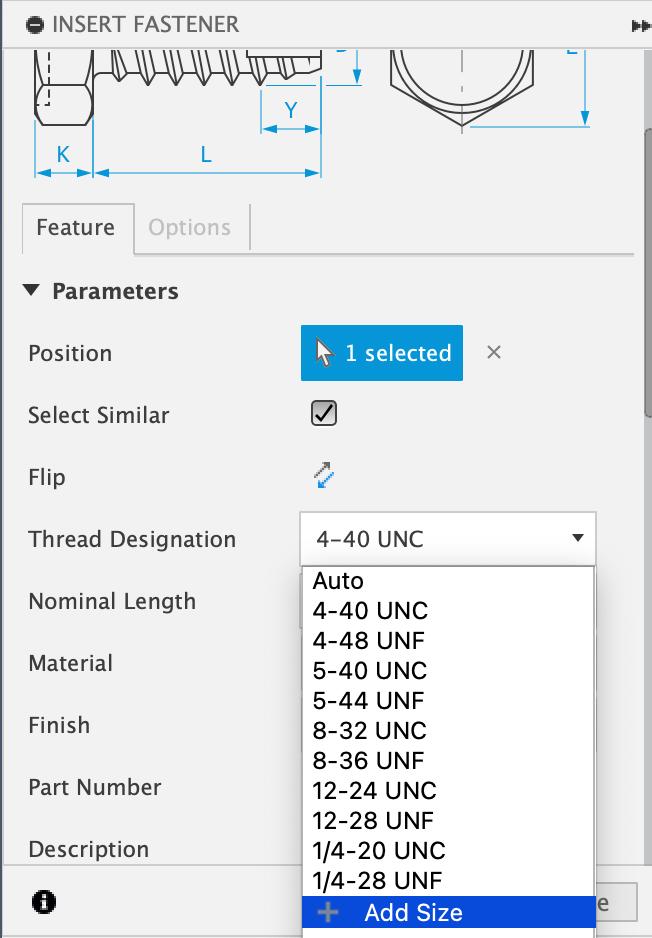The width and height of the screenshot is (652, 938).
Task: Click the Position 1 selected button
Action: pyautogui.click(x=381, y=352)
